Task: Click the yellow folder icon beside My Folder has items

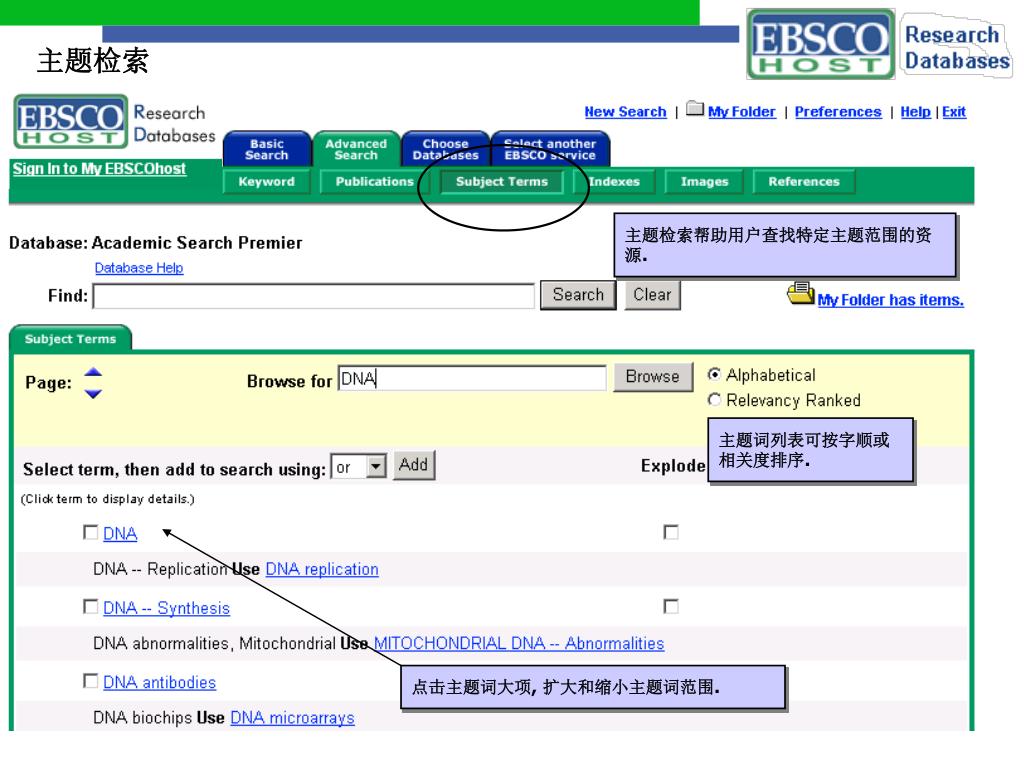Action: click(800, 293)
